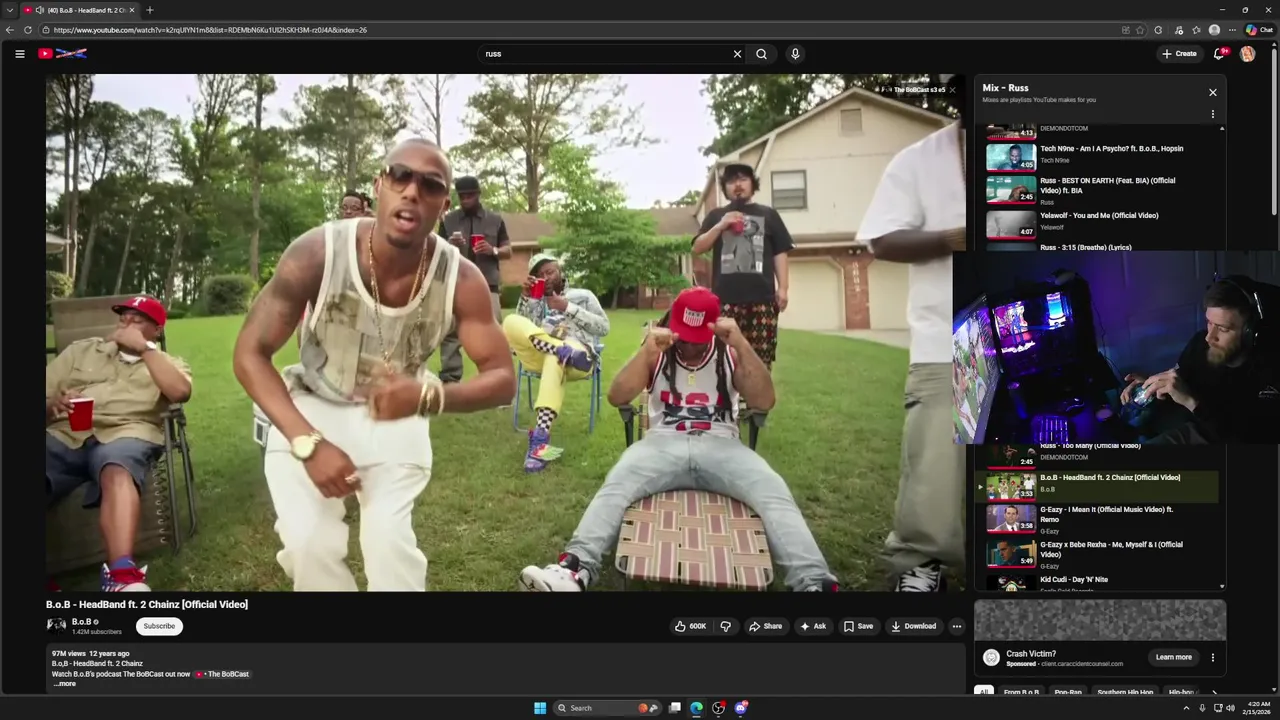The image size is (1280, 720).
Task: Open the Mix playlist three-dot options menu
Action: pyautogui.click(x=1213, y=114)
